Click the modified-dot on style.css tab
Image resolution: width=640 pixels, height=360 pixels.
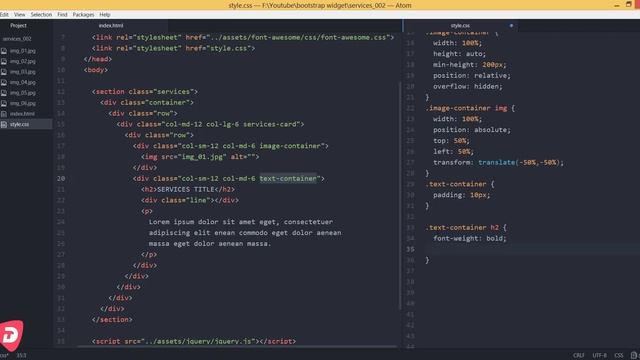[x=511, y=25]
